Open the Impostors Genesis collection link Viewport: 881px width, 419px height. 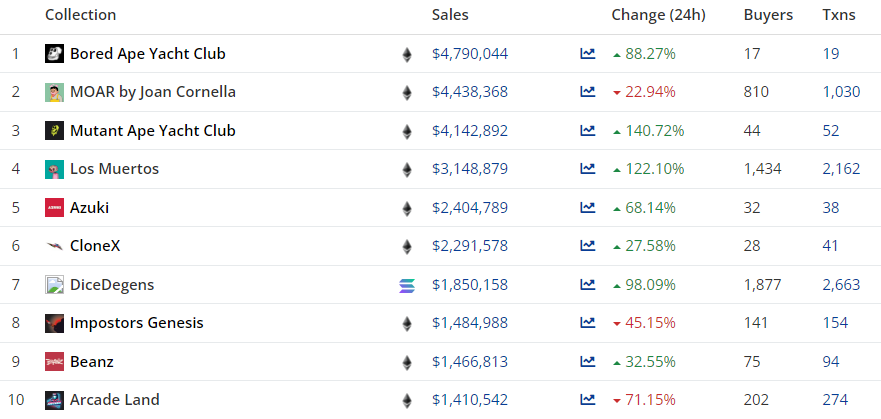click(x=137, y=323)
